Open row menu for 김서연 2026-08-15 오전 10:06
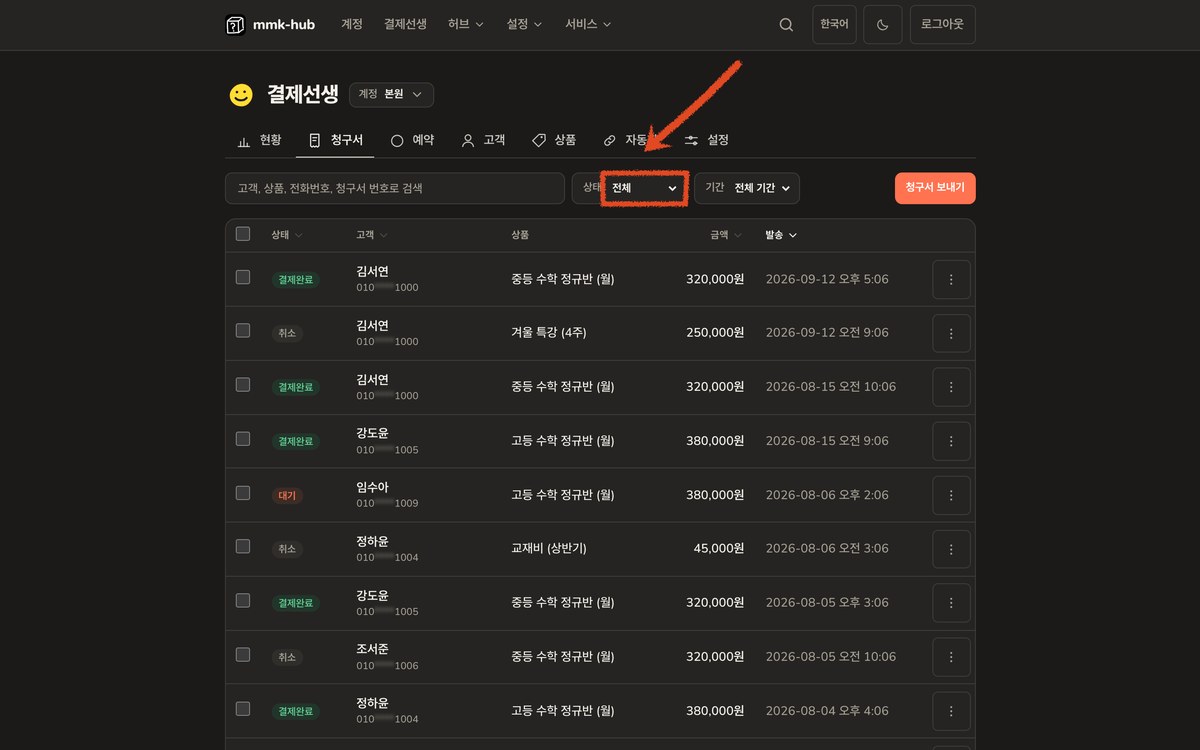 click(x=951, y=387)
